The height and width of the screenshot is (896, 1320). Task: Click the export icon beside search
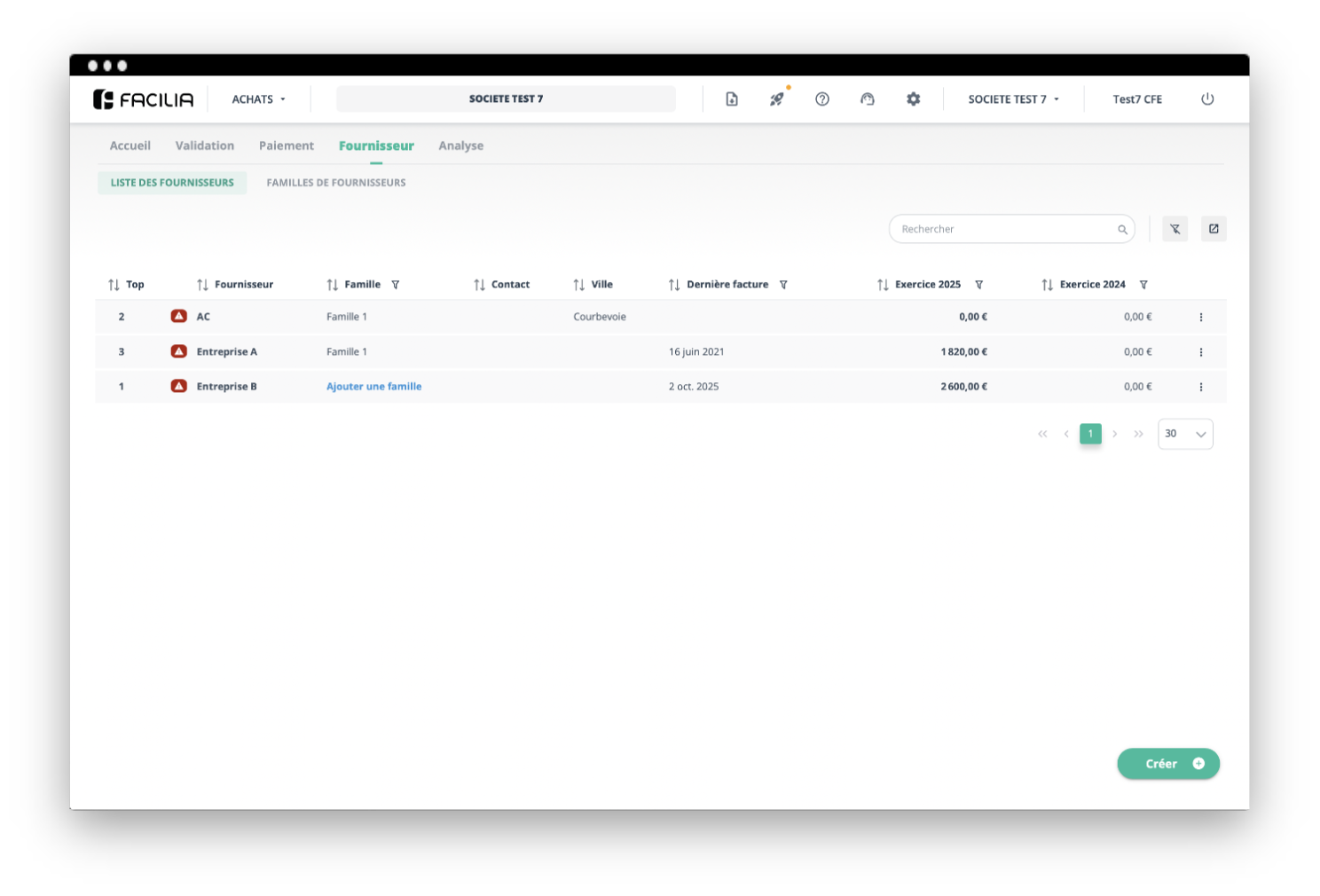(x=1214, y=229)
